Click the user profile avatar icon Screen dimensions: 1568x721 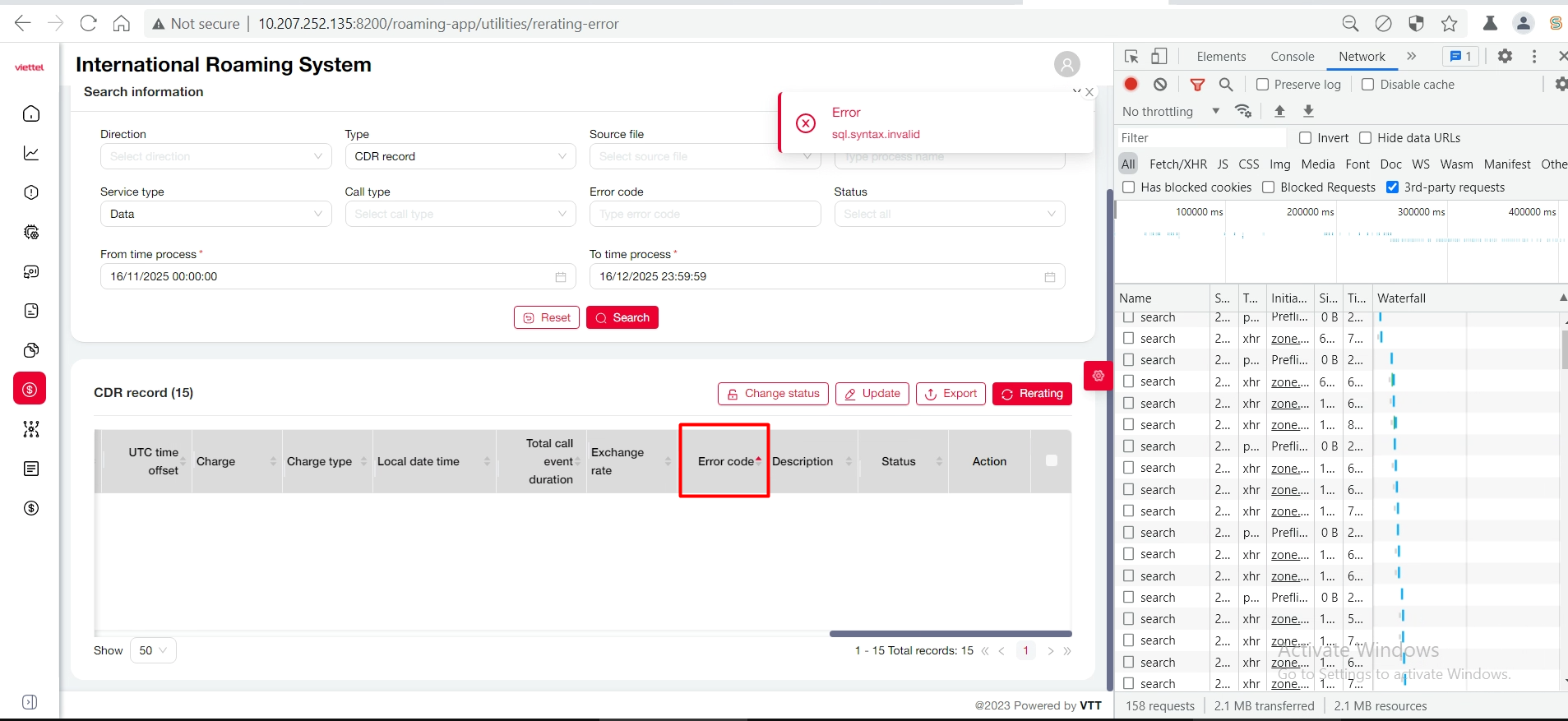click(1066, 64)
